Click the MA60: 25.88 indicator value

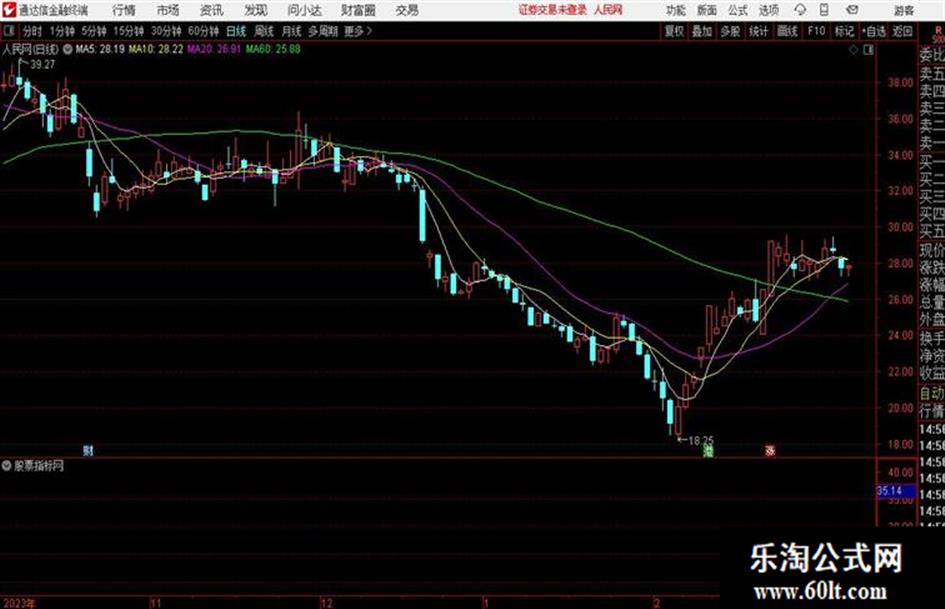click(x=272, y=49)
